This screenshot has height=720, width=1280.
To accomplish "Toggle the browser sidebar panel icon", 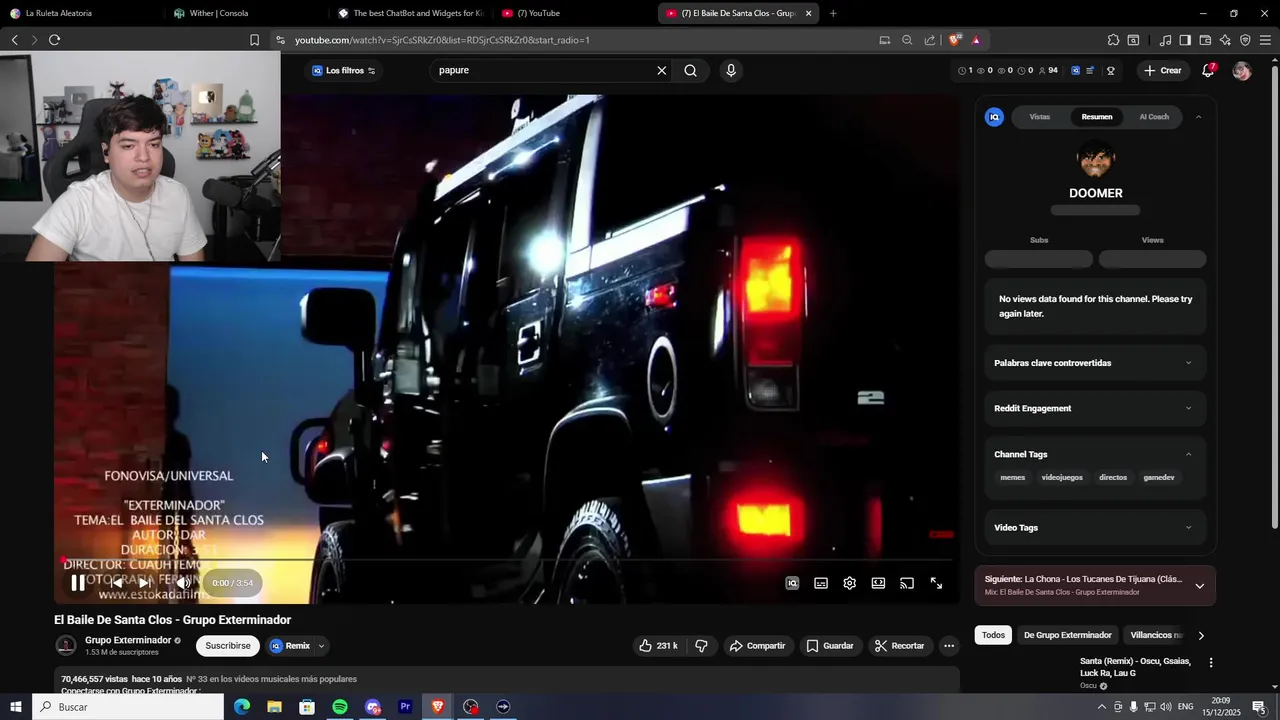I will point(1185,40).
